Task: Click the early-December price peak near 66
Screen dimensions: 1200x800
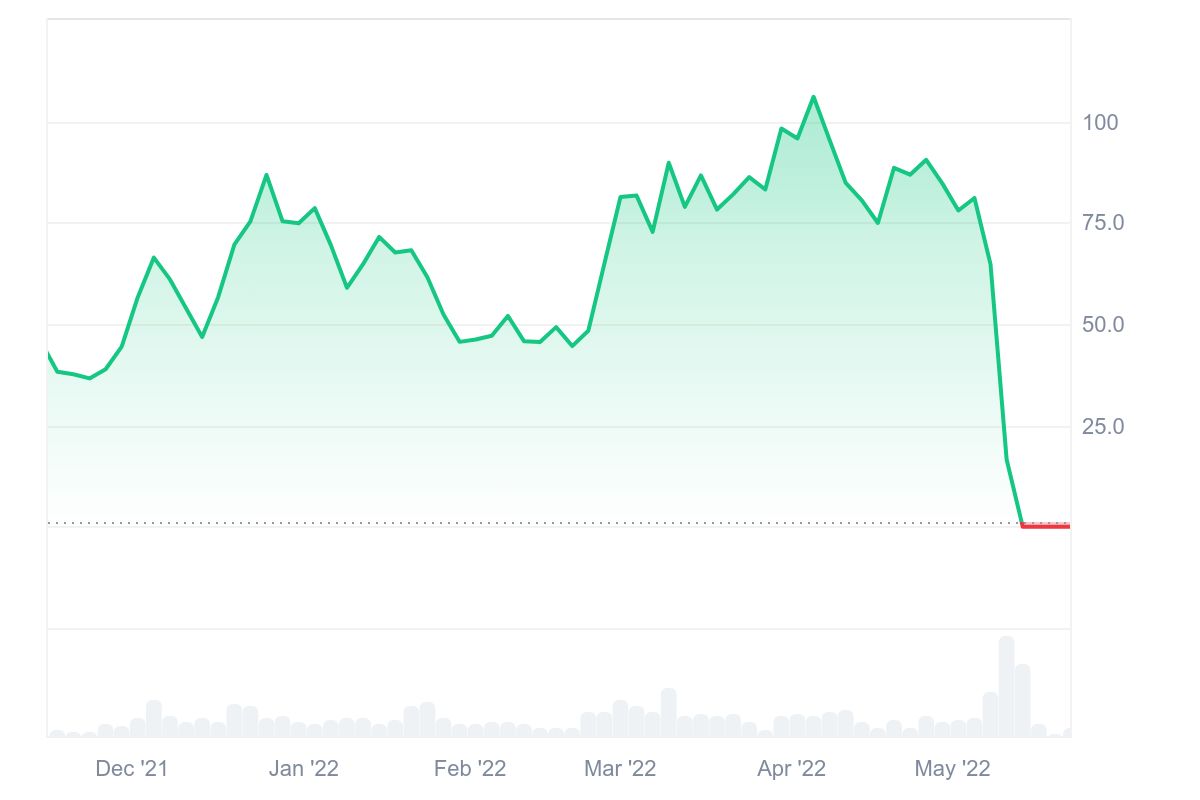Action: coord(154,258)
